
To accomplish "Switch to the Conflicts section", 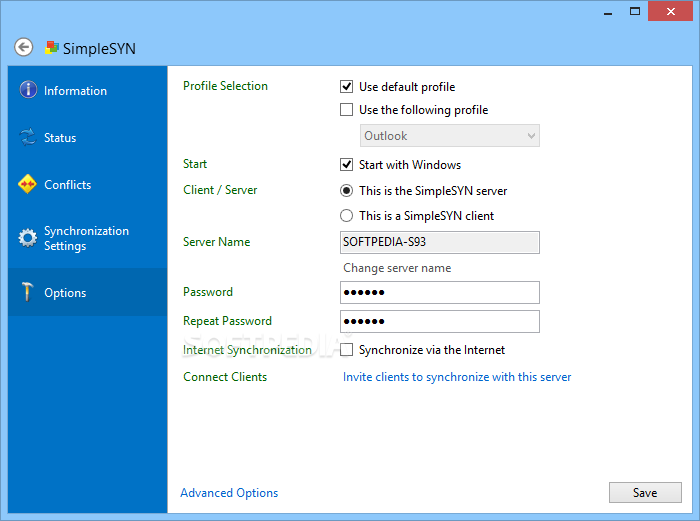I will 88,184.
